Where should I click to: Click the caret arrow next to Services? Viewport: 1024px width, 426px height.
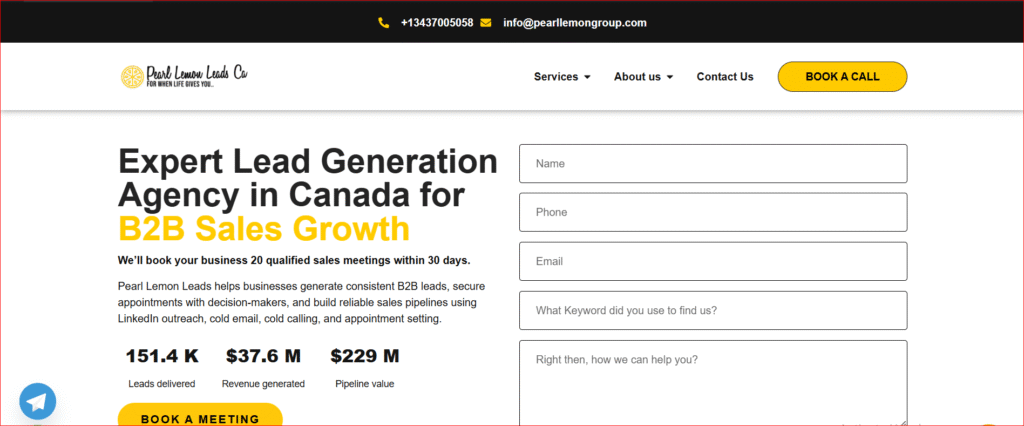click(587, 77)
